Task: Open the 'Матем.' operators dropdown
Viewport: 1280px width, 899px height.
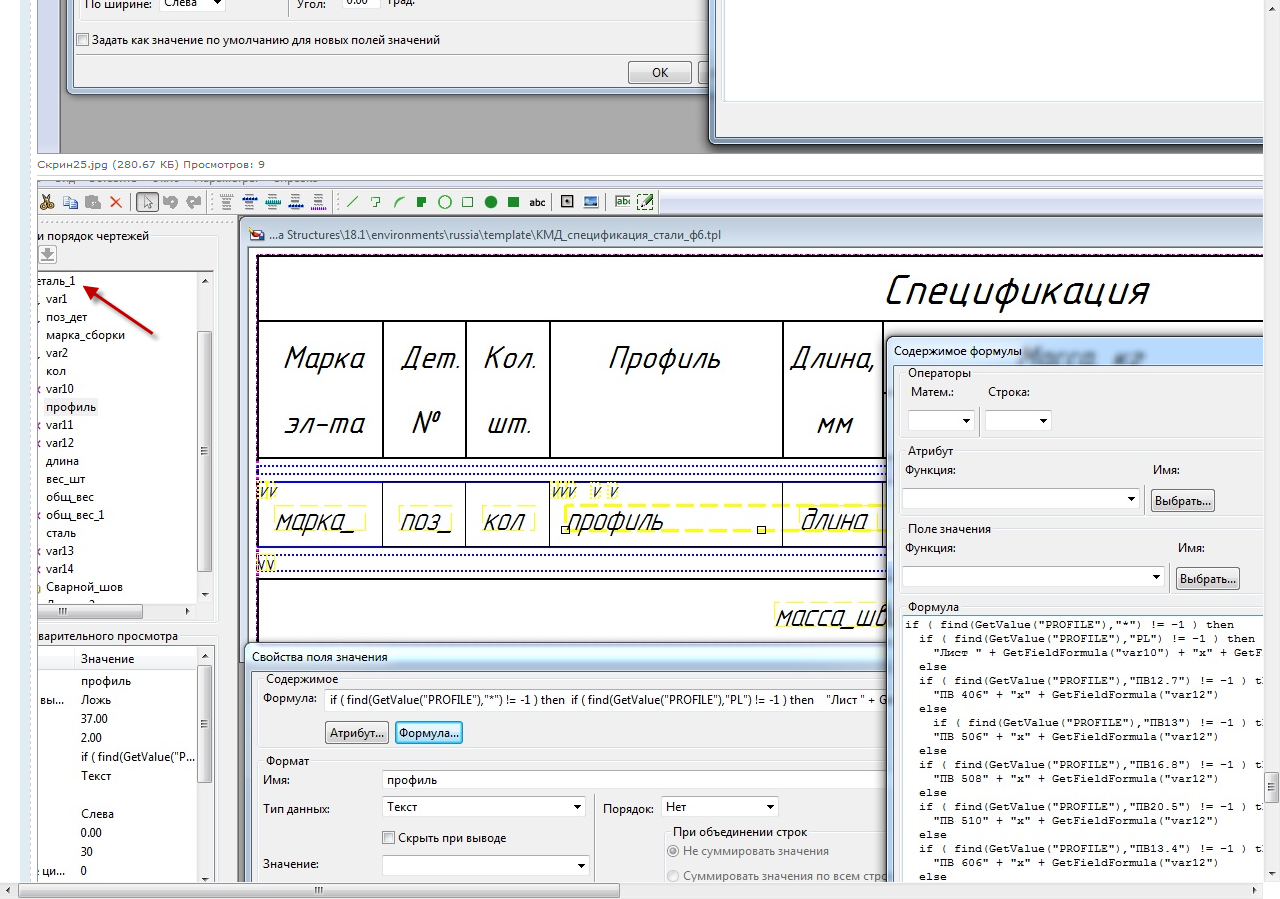Action: tap(940, 421)
